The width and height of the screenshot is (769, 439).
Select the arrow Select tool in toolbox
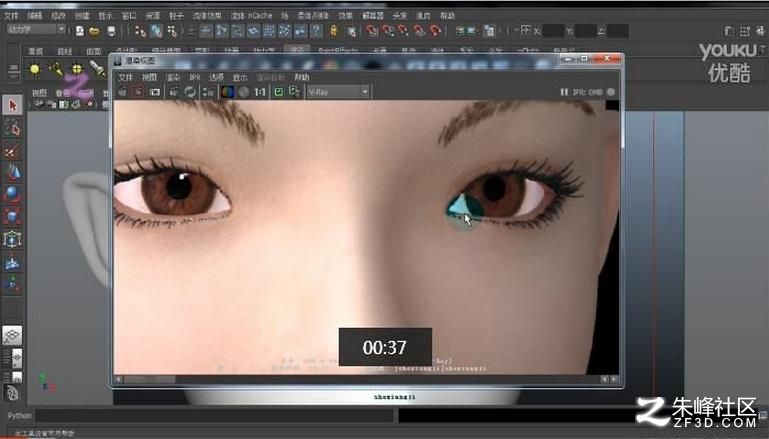coord(12,105)
